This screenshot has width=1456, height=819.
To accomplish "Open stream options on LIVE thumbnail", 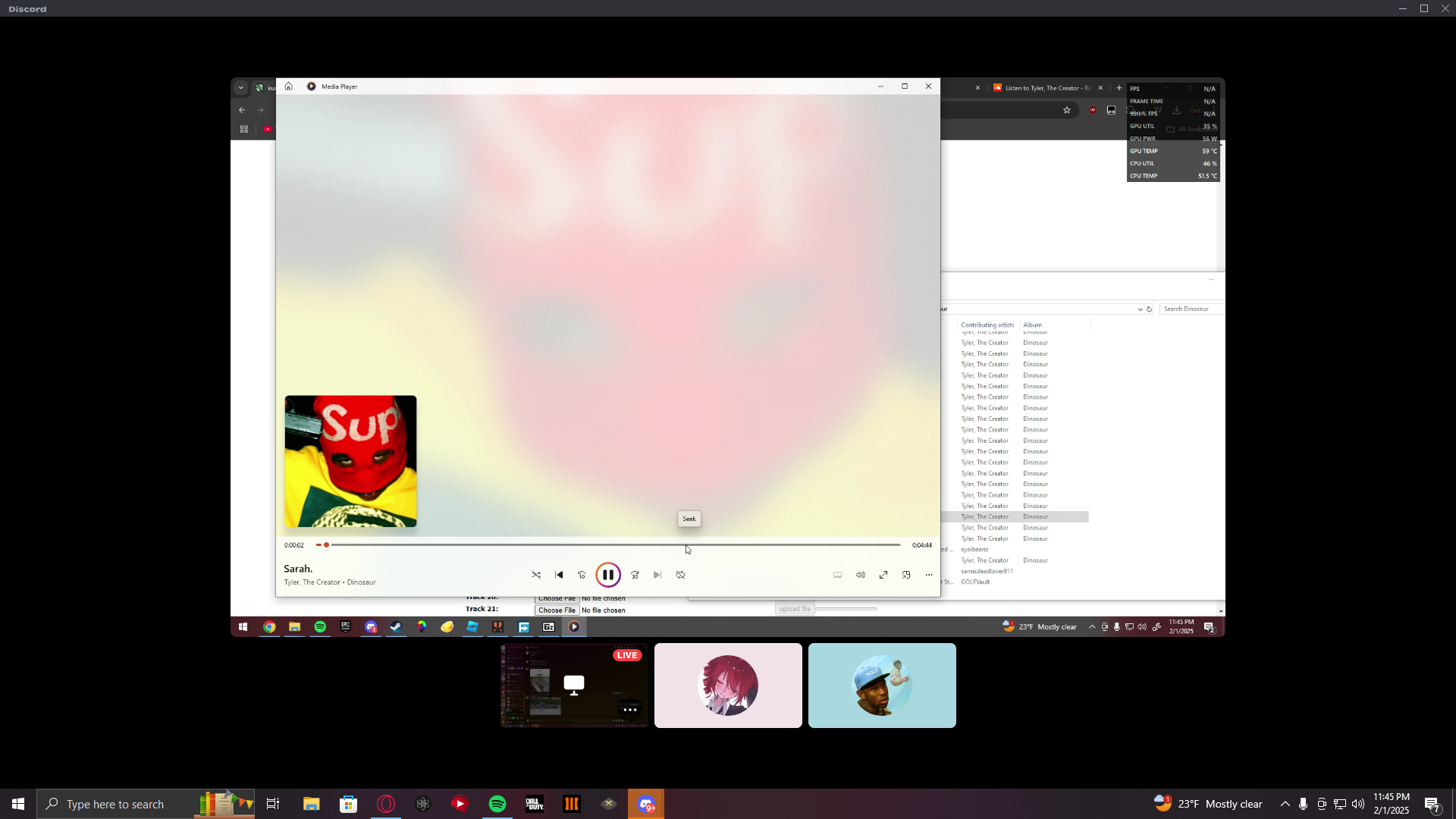I will pos(629,710).
